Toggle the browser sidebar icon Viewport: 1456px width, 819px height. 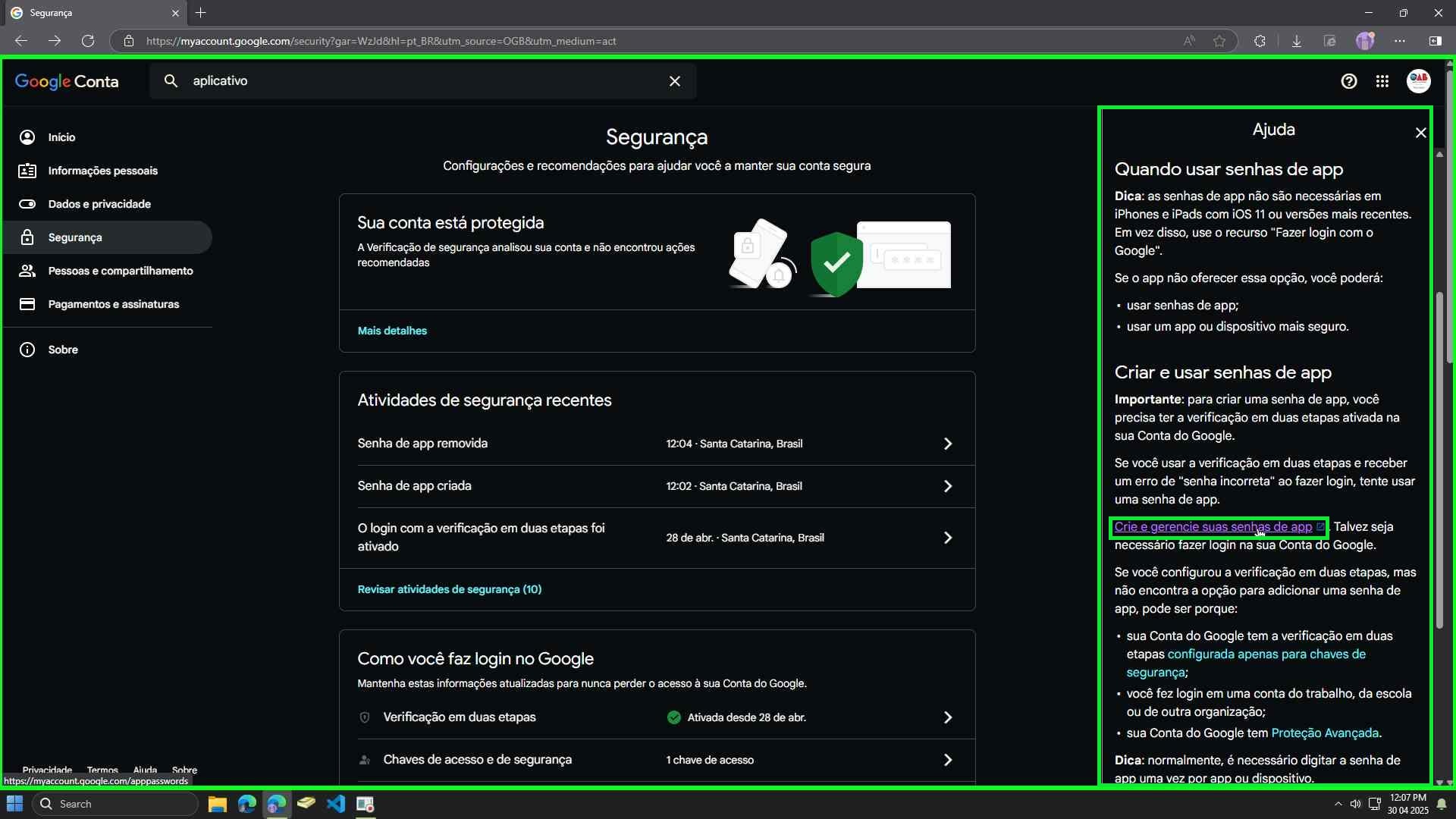pos(1435,41)
